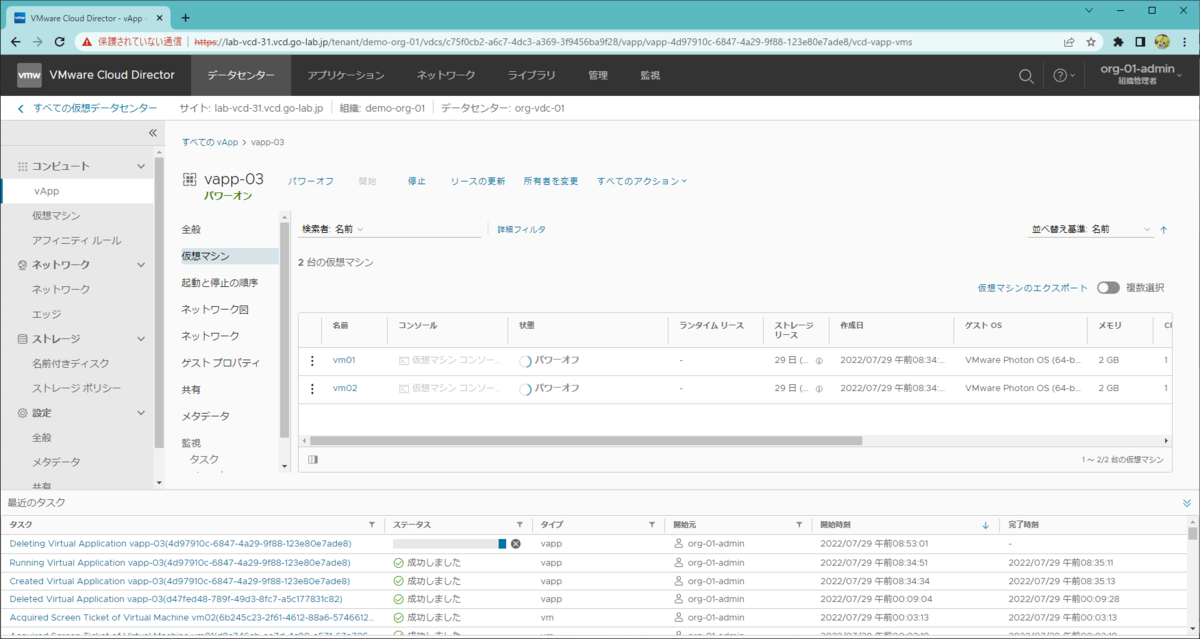Open the vm02 virtual machine link

[x=345, y=388]
